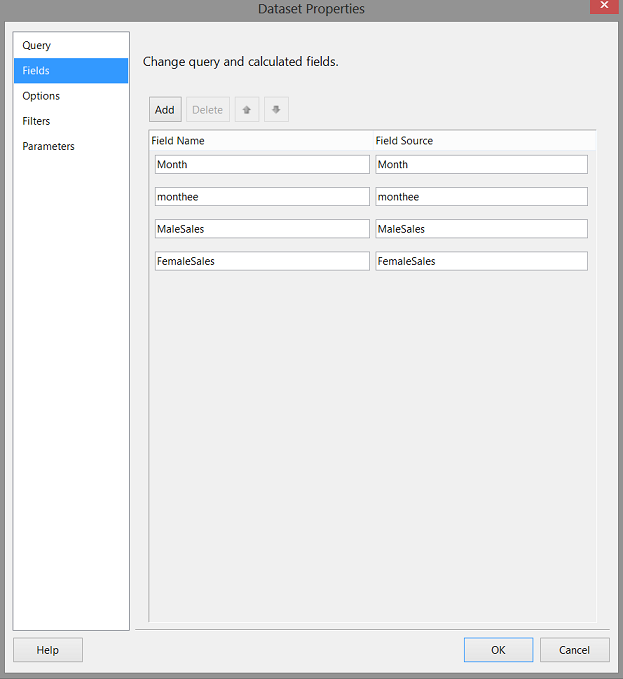Open the Query page
Image resolution: width=623 pixels, height=679 pixels.
[37, 46]
